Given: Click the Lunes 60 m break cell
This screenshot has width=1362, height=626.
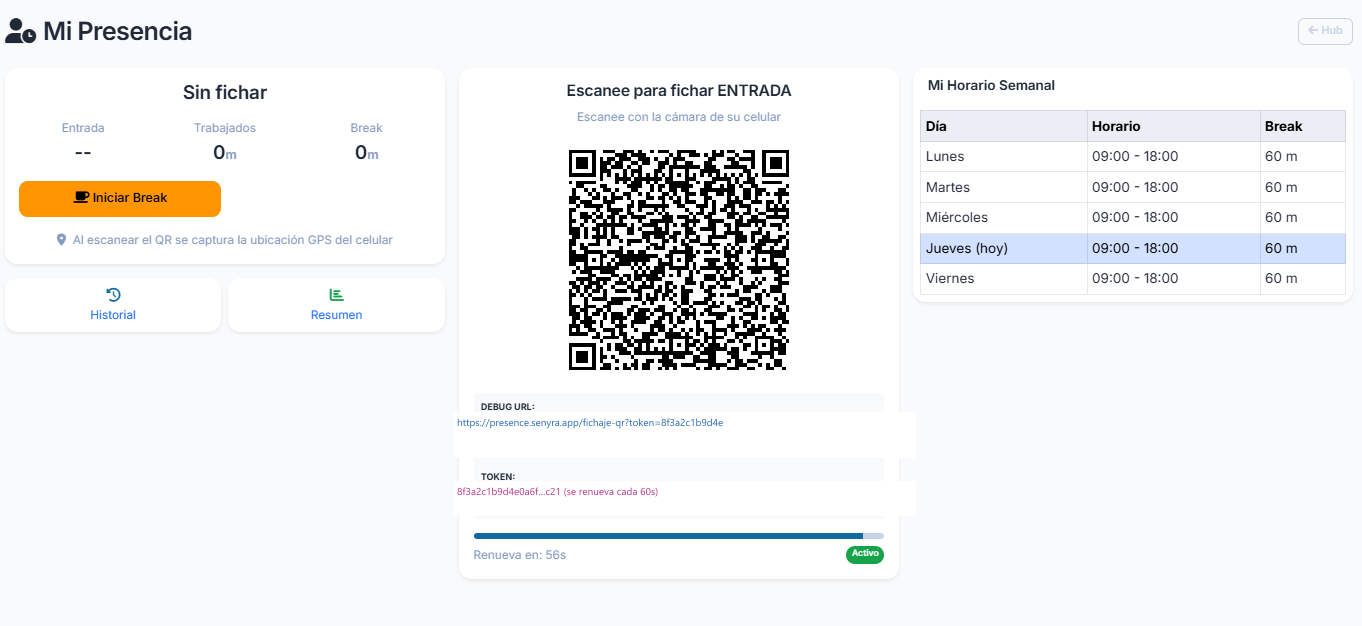Looking at the screenshot, I should pos(1303,157).
